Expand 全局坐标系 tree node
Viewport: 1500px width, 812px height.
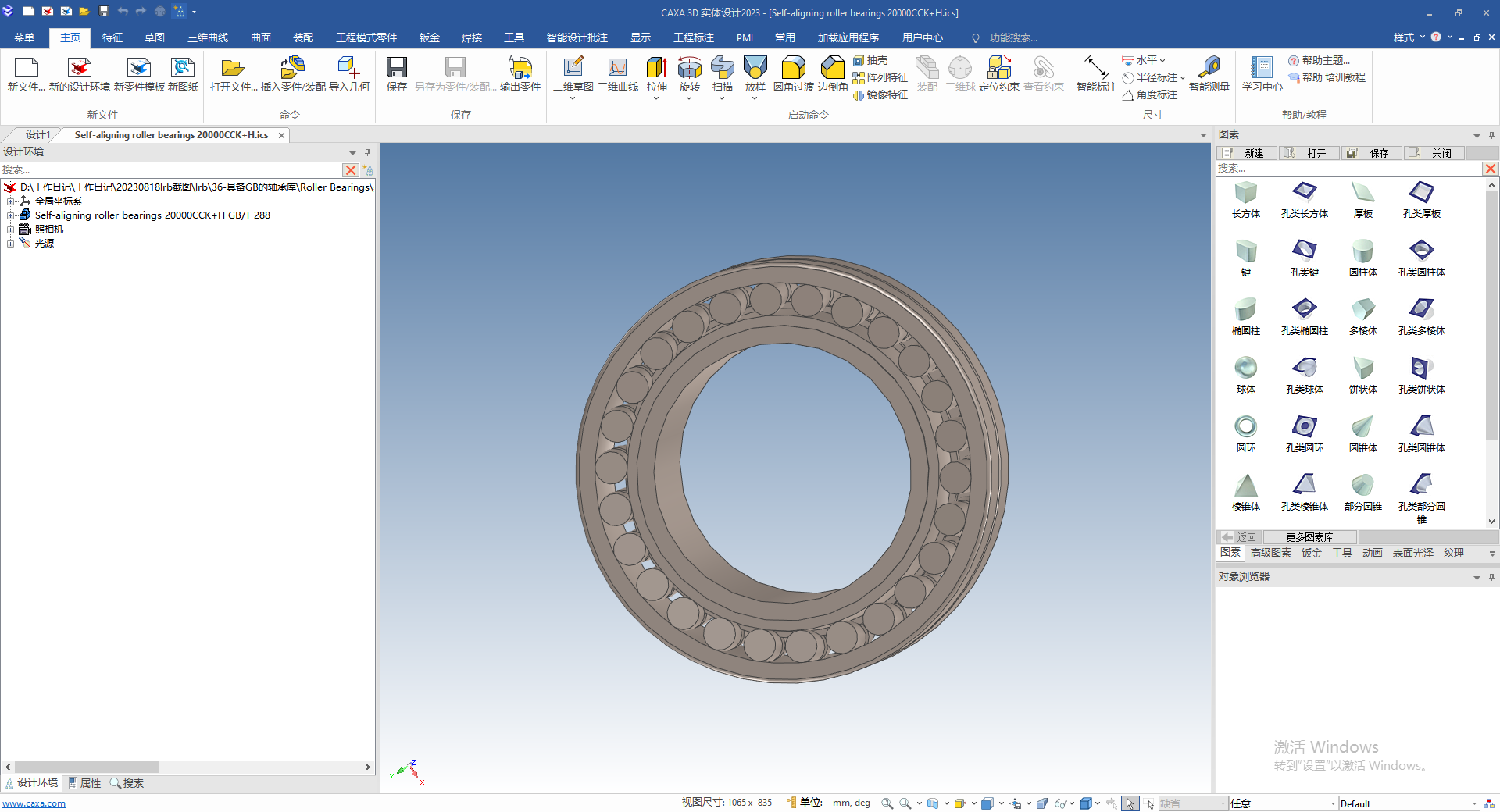[x=11, y=201]
